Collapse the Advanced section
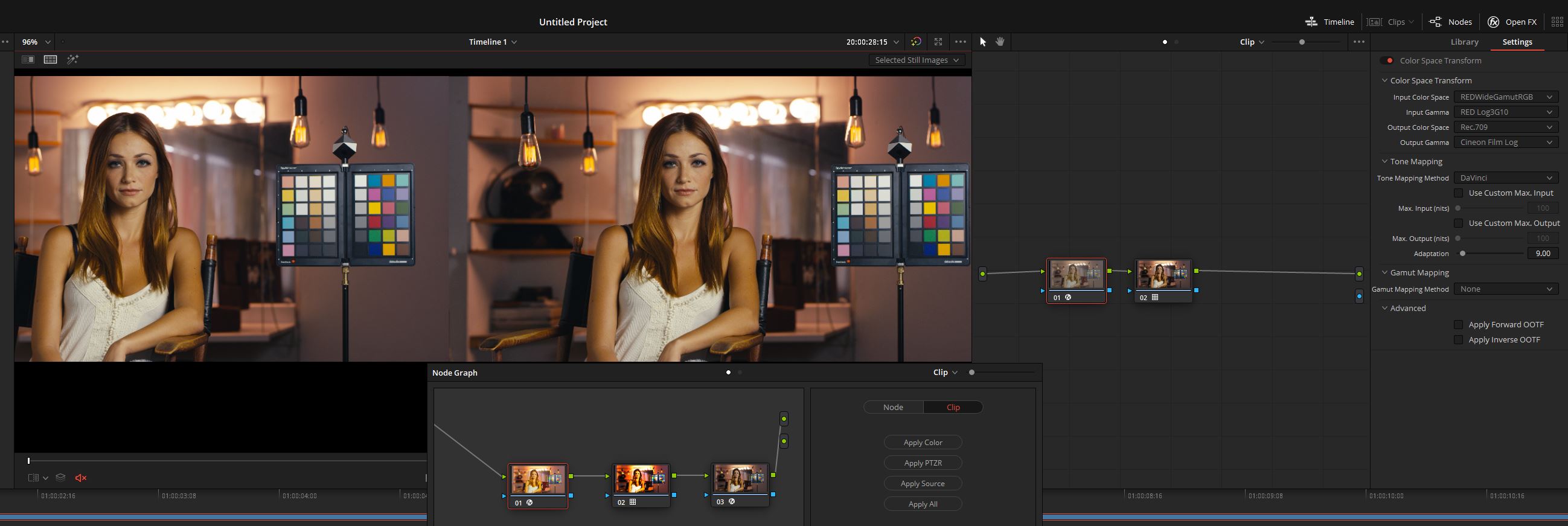 (1385, 308)
